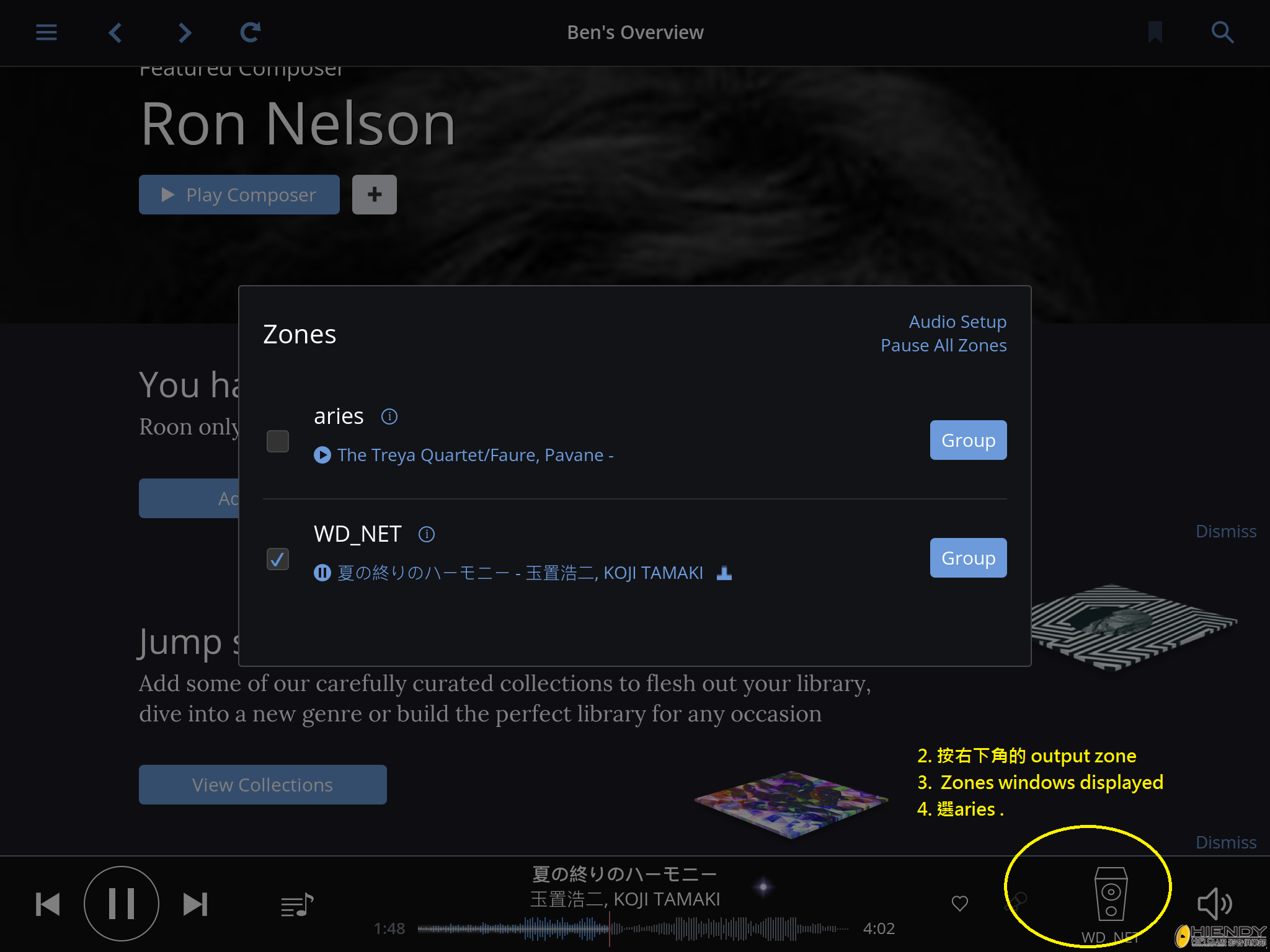1270x952 pixels.
Task: Click the play icon in aries row
Action: pyautogui.click(x=322, y=456)
